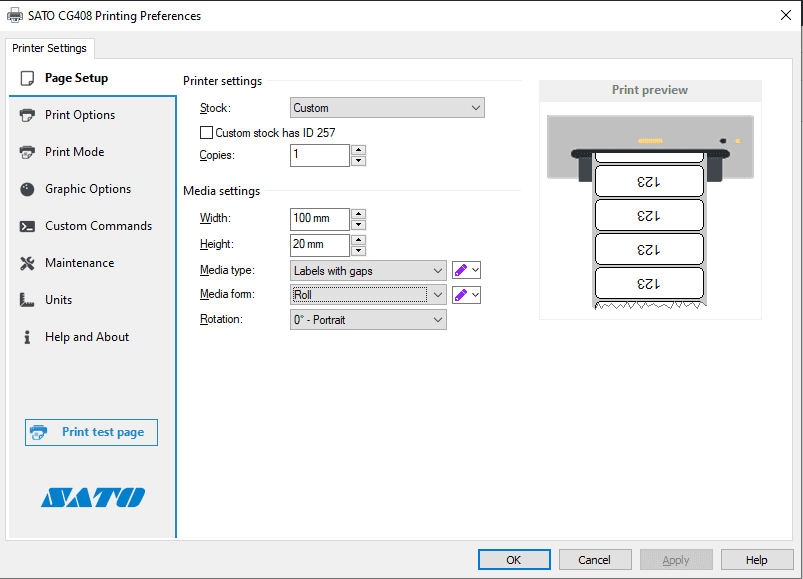Open the Custom Commands section
This screenshot has height=579, width=803.
(29, 225)
